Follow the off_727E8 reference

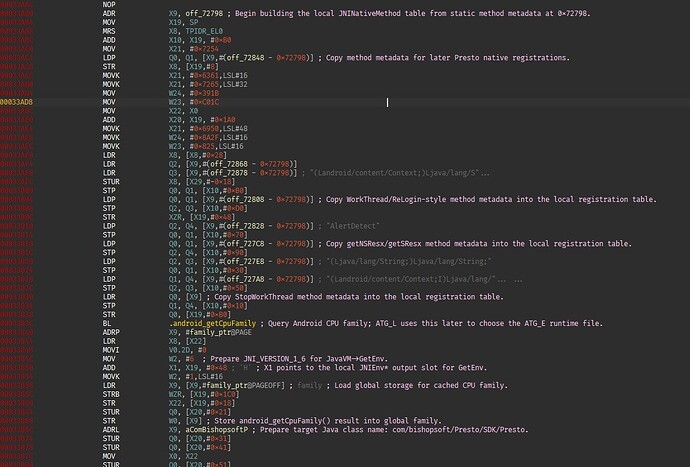pos(246,261)
